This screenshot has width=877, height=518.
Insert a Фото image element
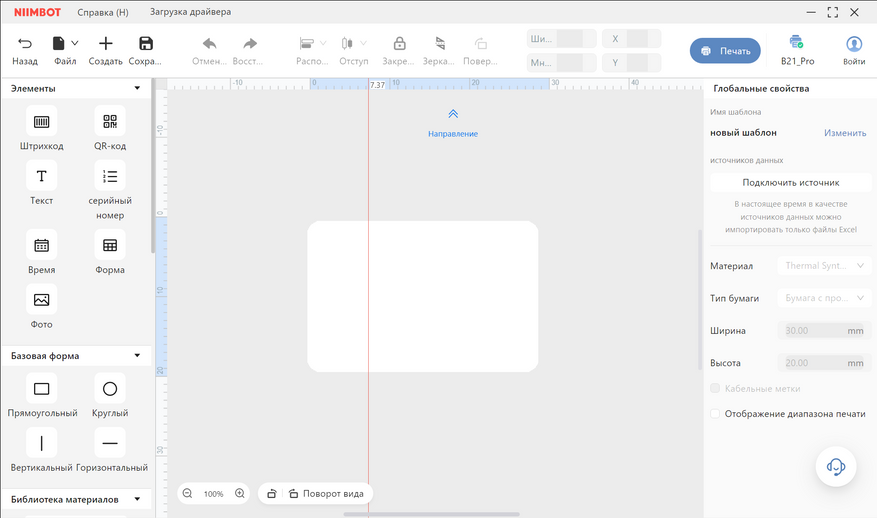click(41, 300)
